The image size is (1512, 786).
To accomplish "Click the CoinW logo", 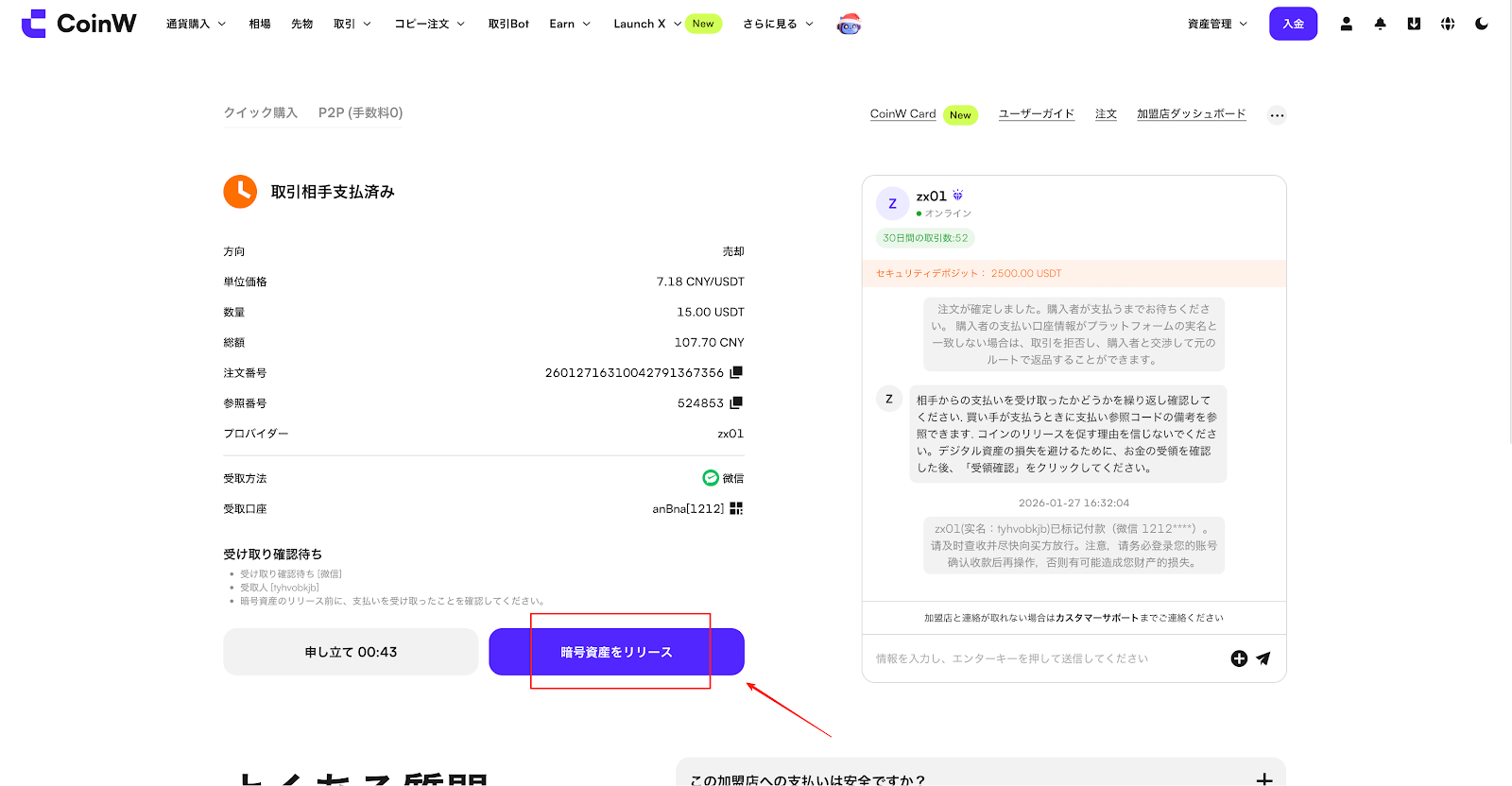I will pyautogui.click(x=79, y=24).
